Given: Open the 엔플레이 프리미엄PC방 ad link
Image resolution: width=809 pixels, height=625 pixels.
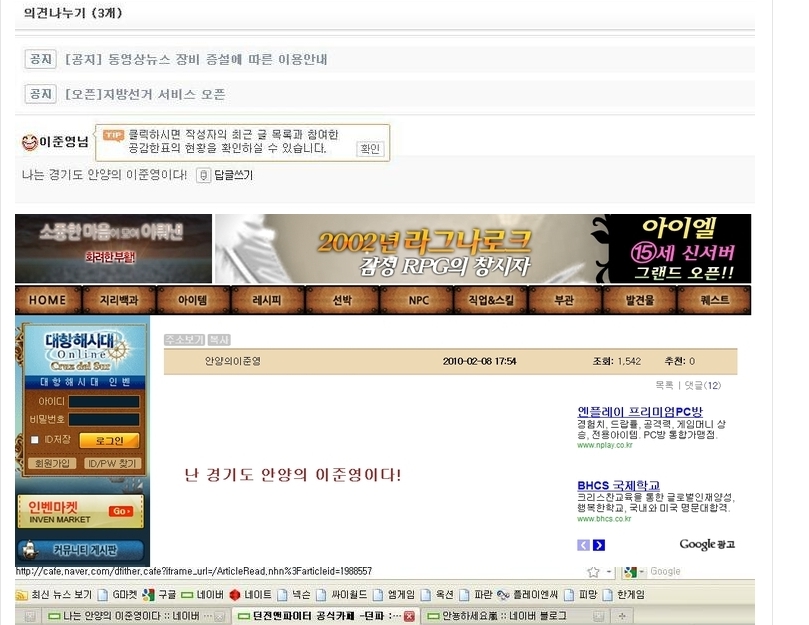Looking at the screenshot, I should click(x=640, y=412).
